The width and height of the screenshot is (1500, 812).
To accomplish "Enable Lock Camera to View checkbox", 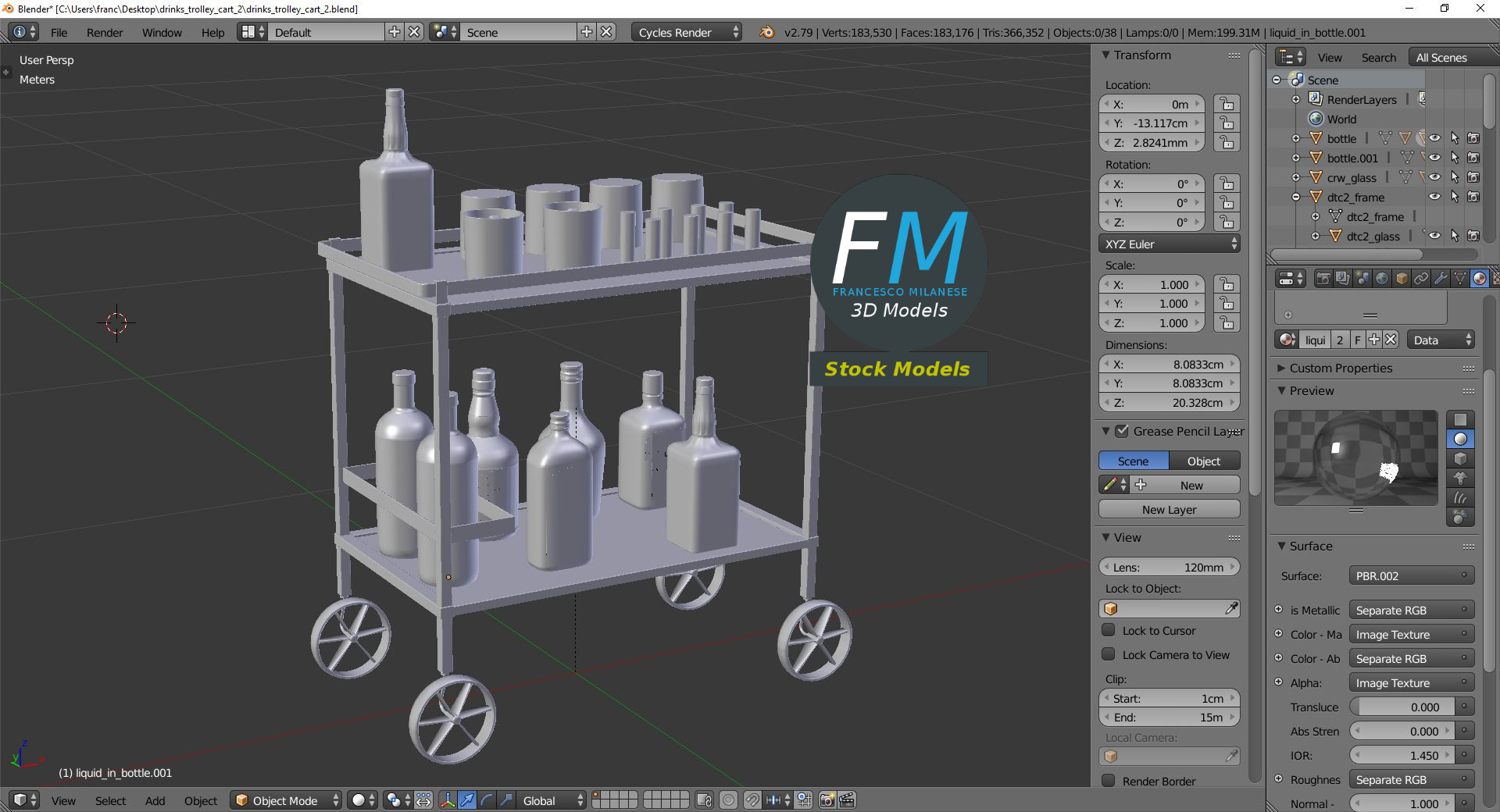I will tap(1108, 654).
